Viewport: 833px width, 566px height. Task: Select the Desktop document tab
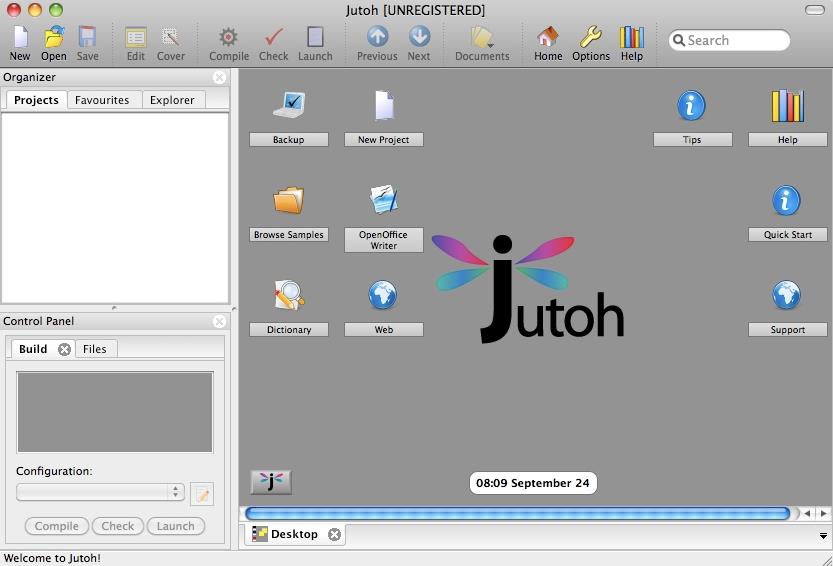294,534
